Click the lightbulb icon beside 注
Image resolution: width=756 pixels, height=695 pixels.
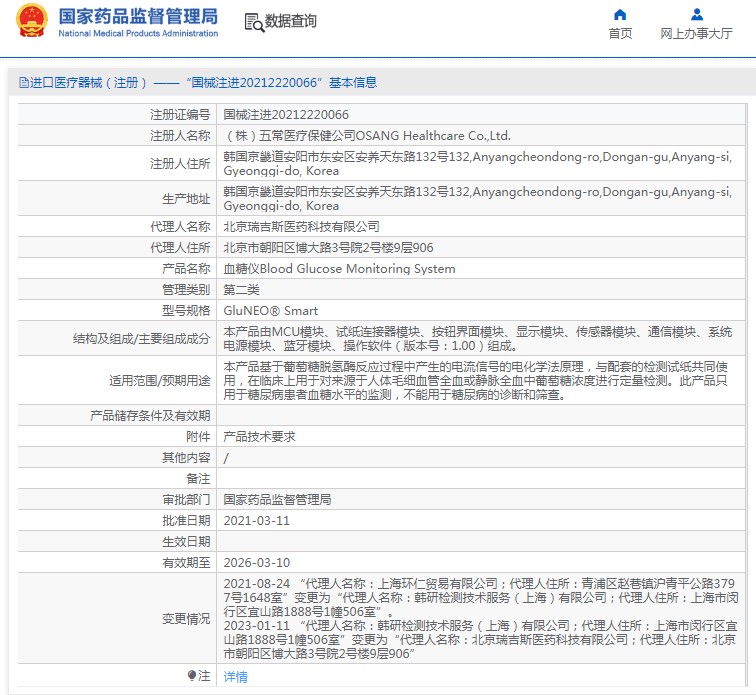(191, 676)
